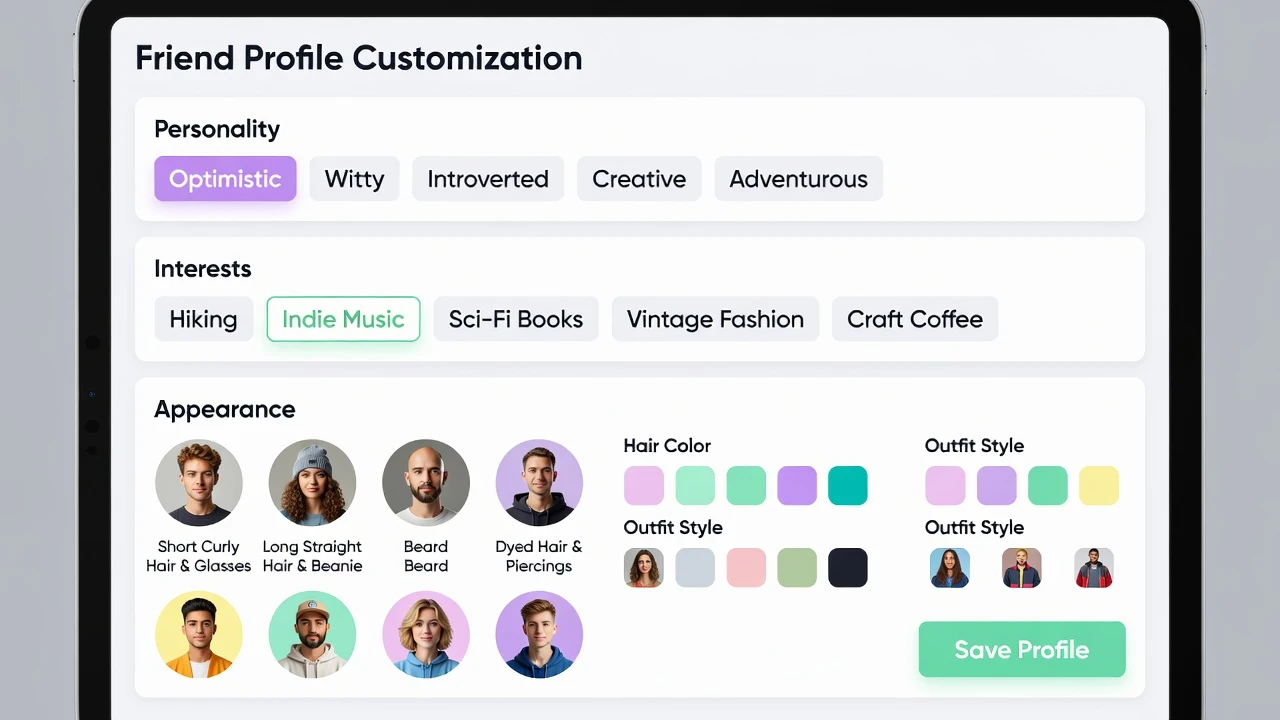
Task: Pick the yellow Outfit Style swatch
Action: click(x=1099, y=486)
